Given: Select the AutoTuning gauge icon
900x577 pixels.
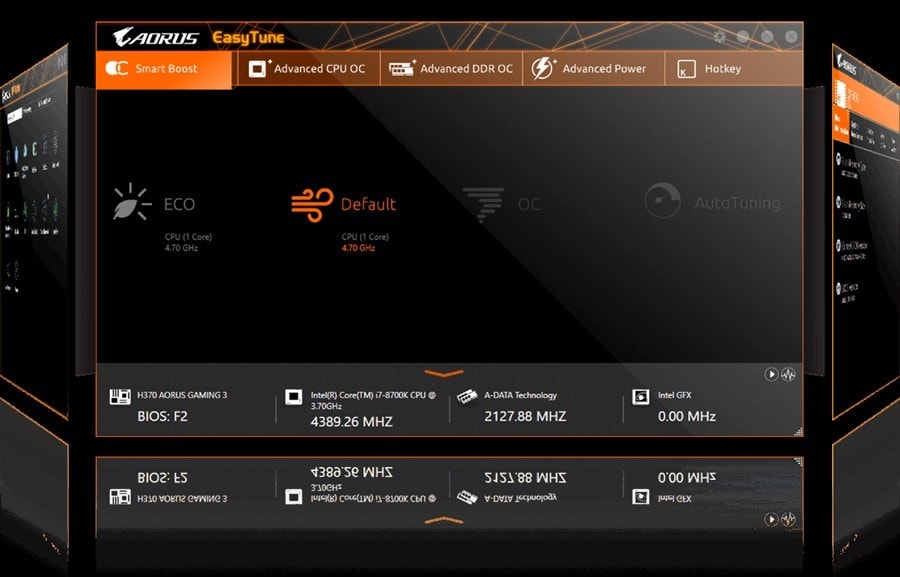Looking at the screenshot, I should [x=662, y=200].
